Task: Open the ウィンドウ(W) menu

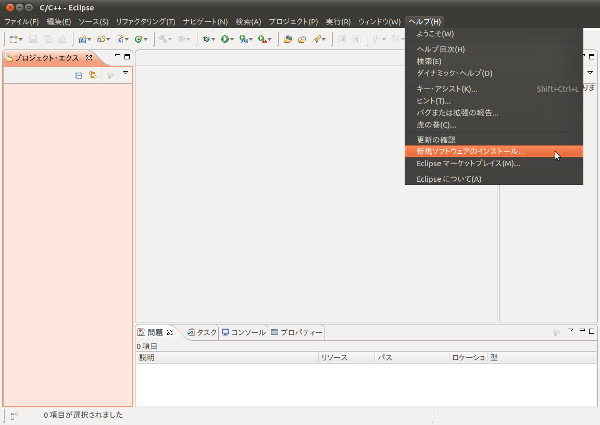Action: 379,21
